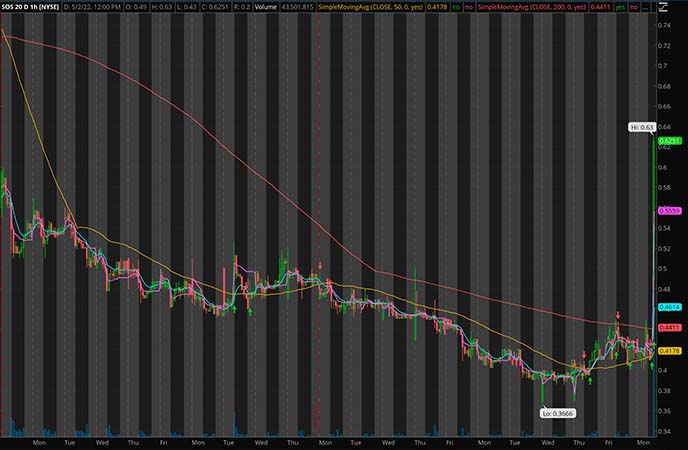Click the 0.34 price axis label

pos(664,432)
